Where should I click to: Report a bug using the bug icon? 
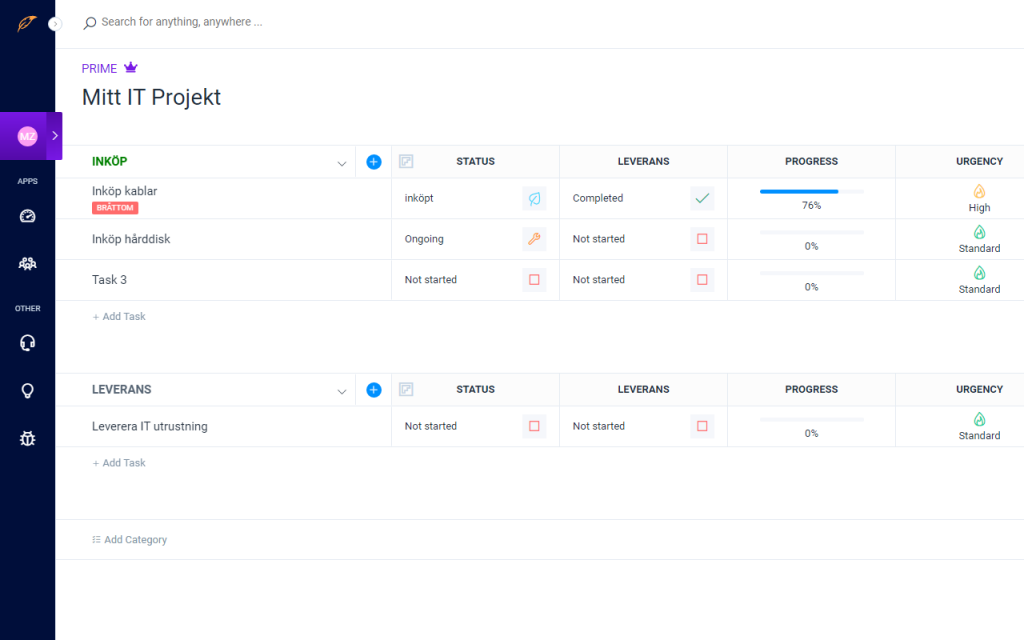coord(27,438)
